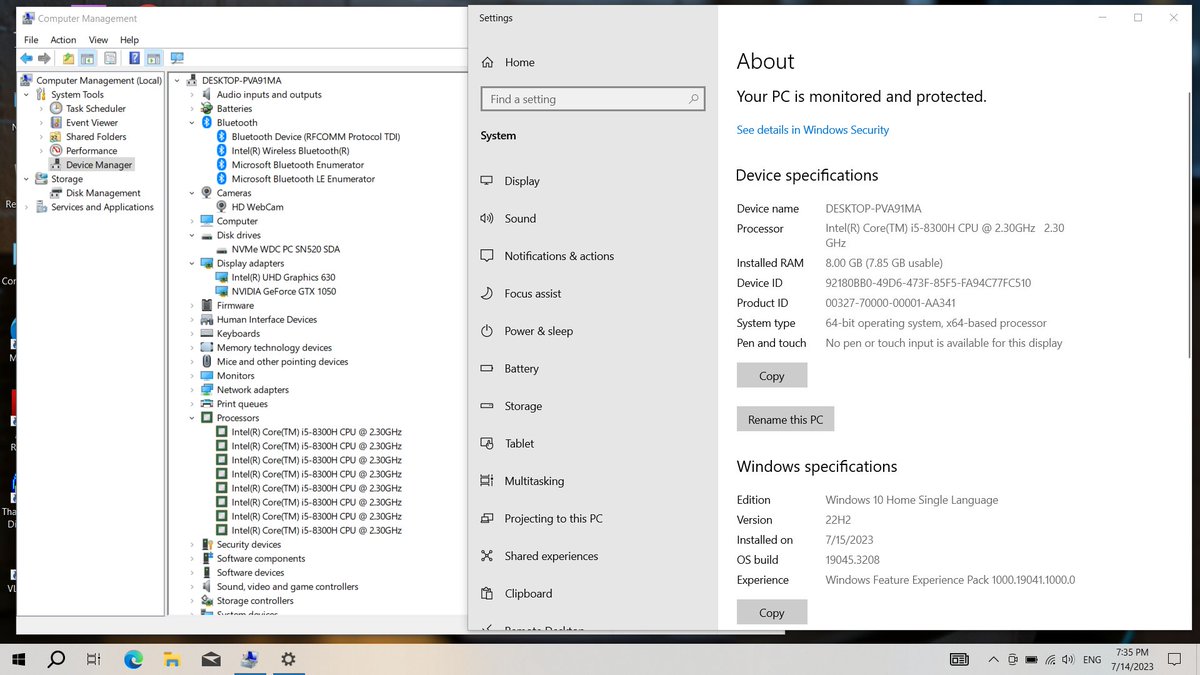Click the blue Help question-mark toolbar icon
The image size is (1200, 675).
tap(134, 59)
